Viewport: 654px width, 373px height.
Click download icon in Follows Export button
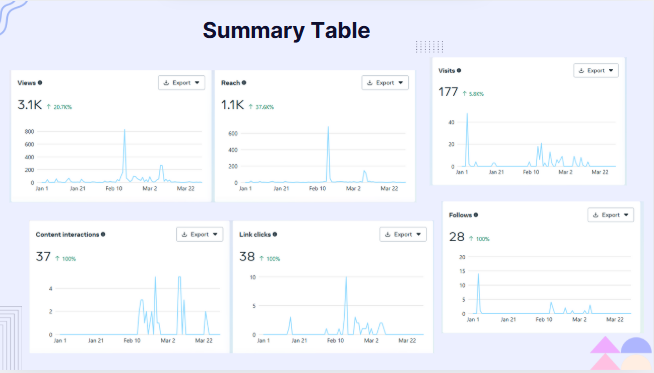pos(596,215)
